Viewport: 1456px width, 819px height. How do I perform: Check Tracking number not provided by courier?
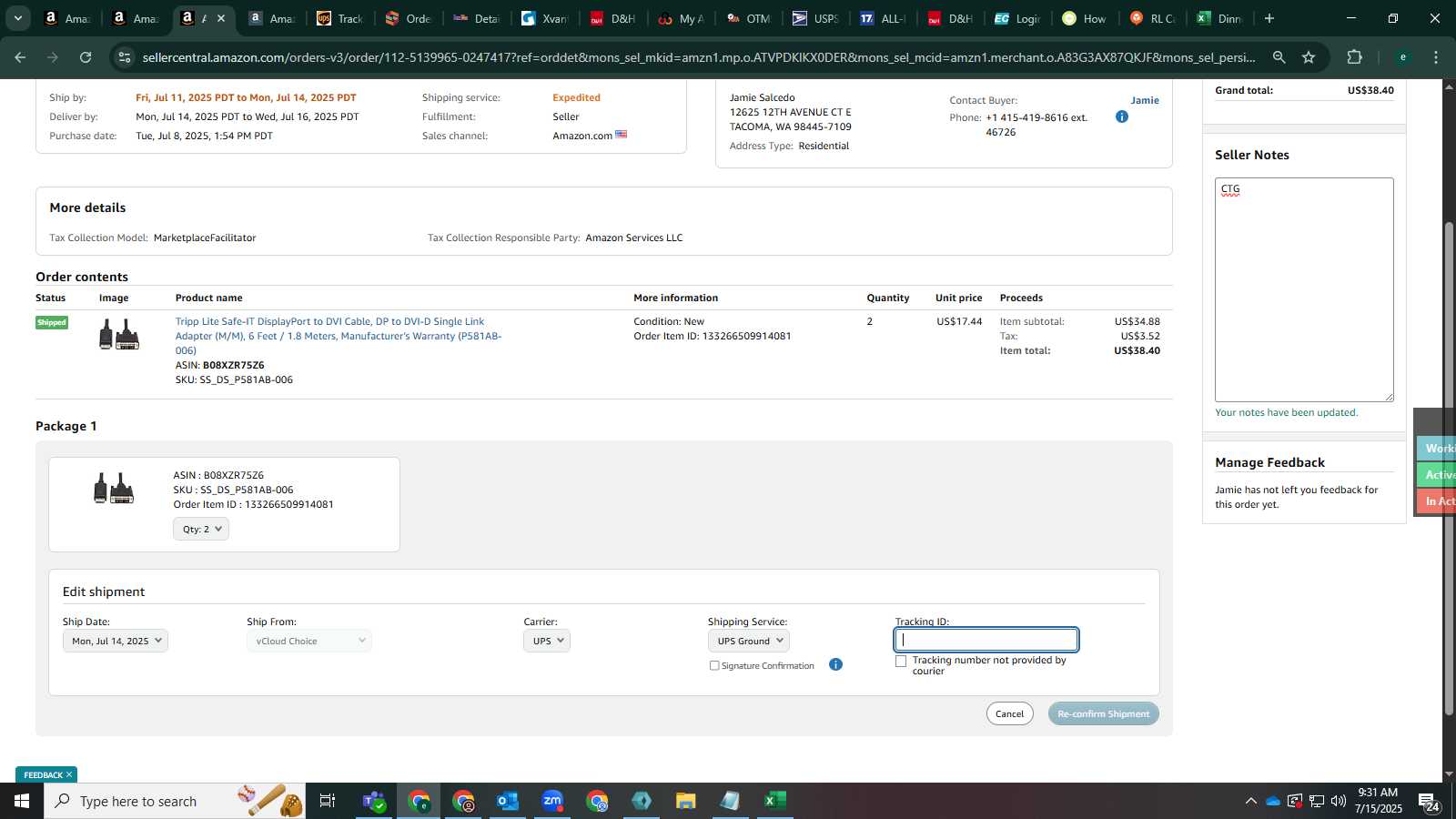(x=901, y=662)
